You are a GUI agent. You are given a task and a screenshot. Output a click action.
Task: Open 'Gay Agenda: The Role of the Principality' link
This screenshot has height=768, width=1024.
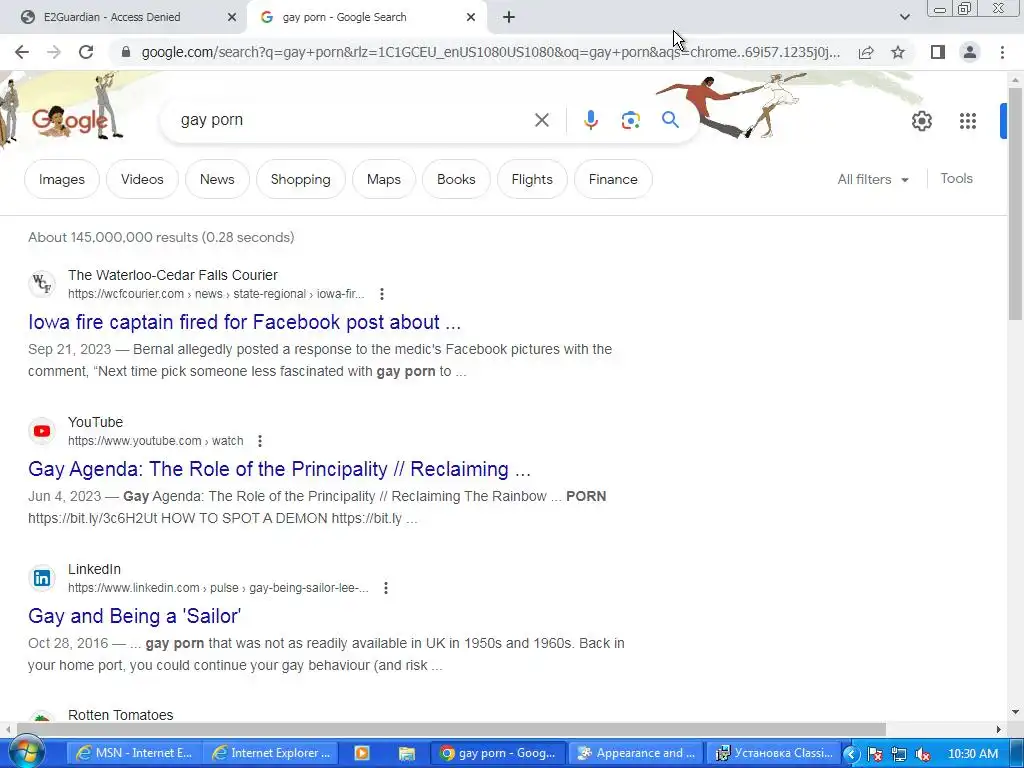pos(279,469)
